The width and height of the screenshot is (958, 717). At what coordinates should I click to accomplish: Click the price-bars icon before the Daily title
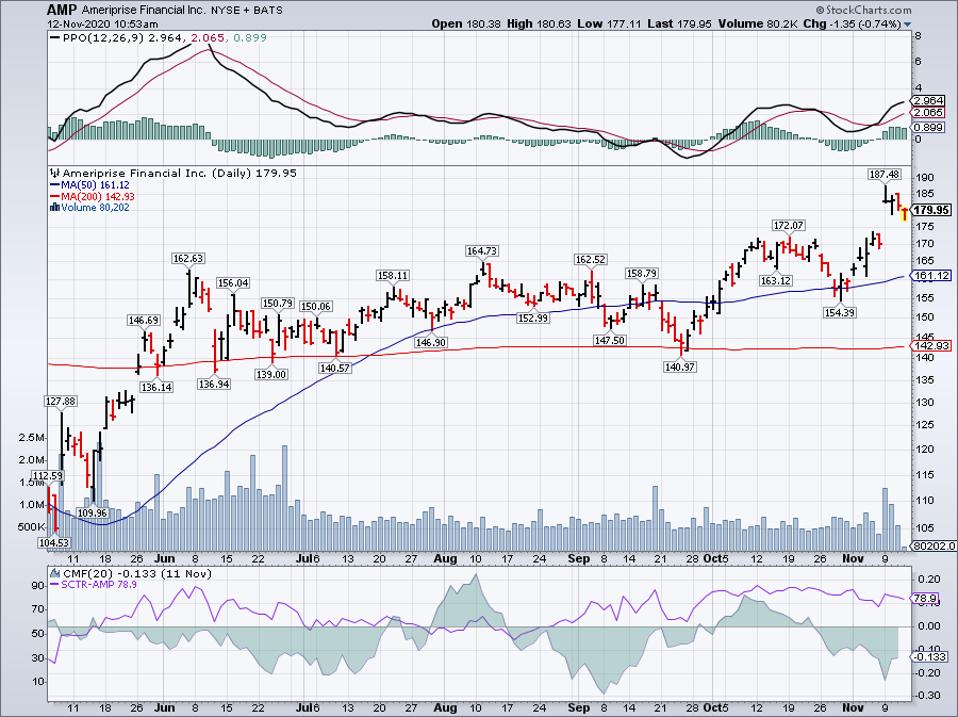coord(54,173)
